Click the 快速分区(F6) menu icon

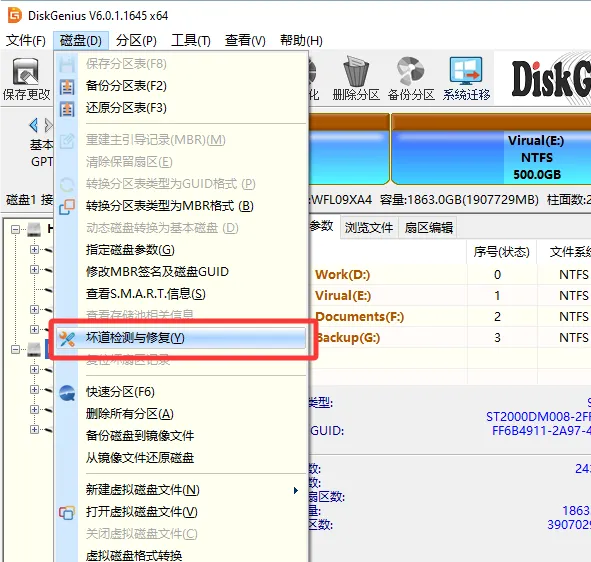67,393
